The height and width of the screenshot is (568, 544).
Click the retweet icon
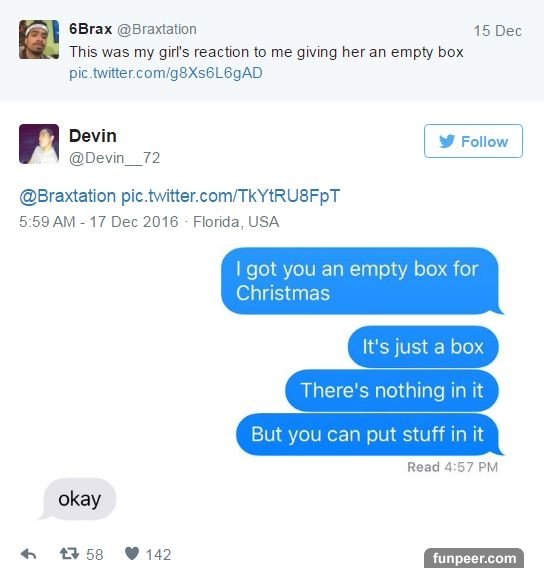(69, 554)
